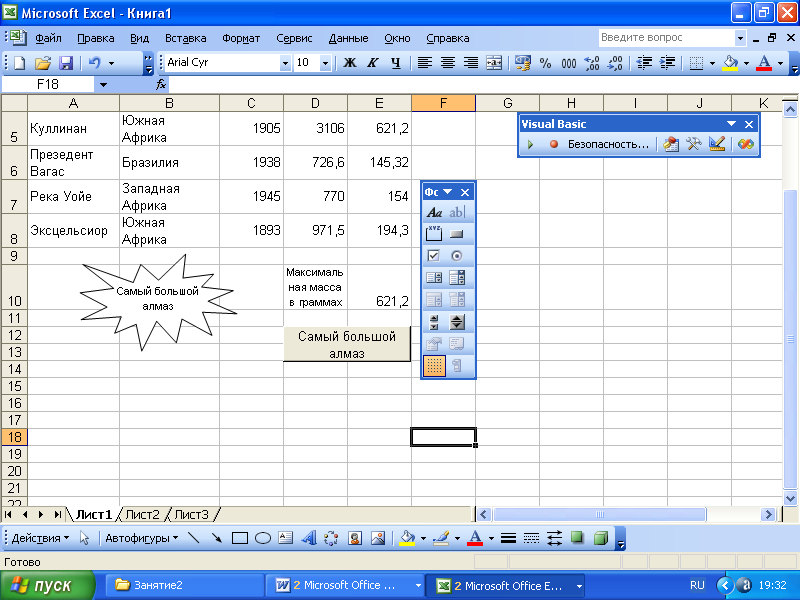Open the Автофигуры shapes menu
Screen dimensions: 800x600
(141, 538)
